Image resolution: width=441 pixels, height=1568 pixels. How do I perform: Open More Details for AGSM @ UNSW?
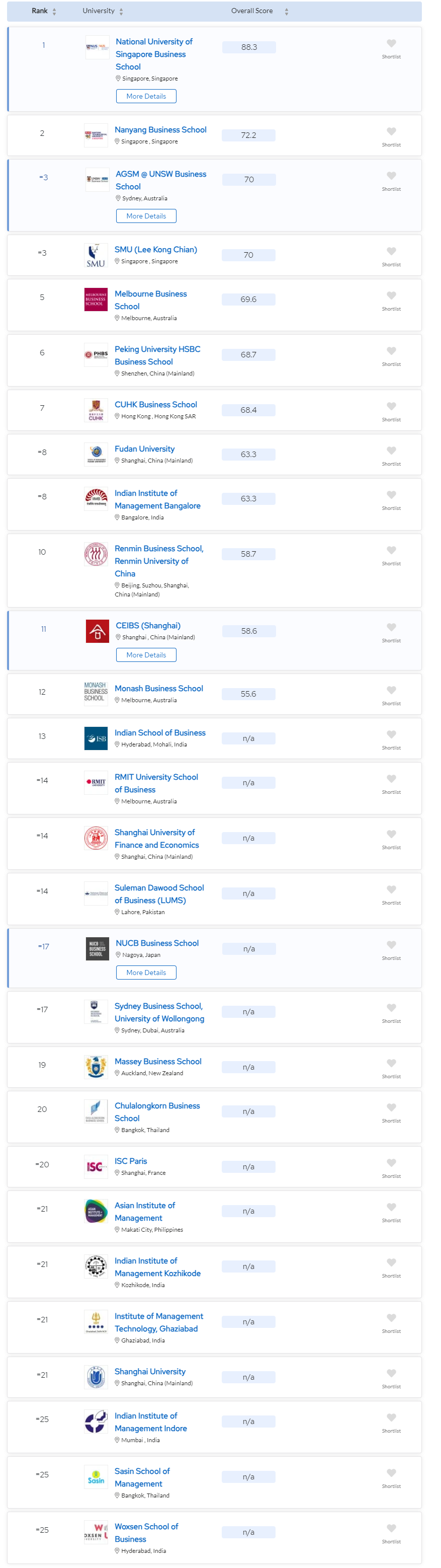click(x=146, y=216)
